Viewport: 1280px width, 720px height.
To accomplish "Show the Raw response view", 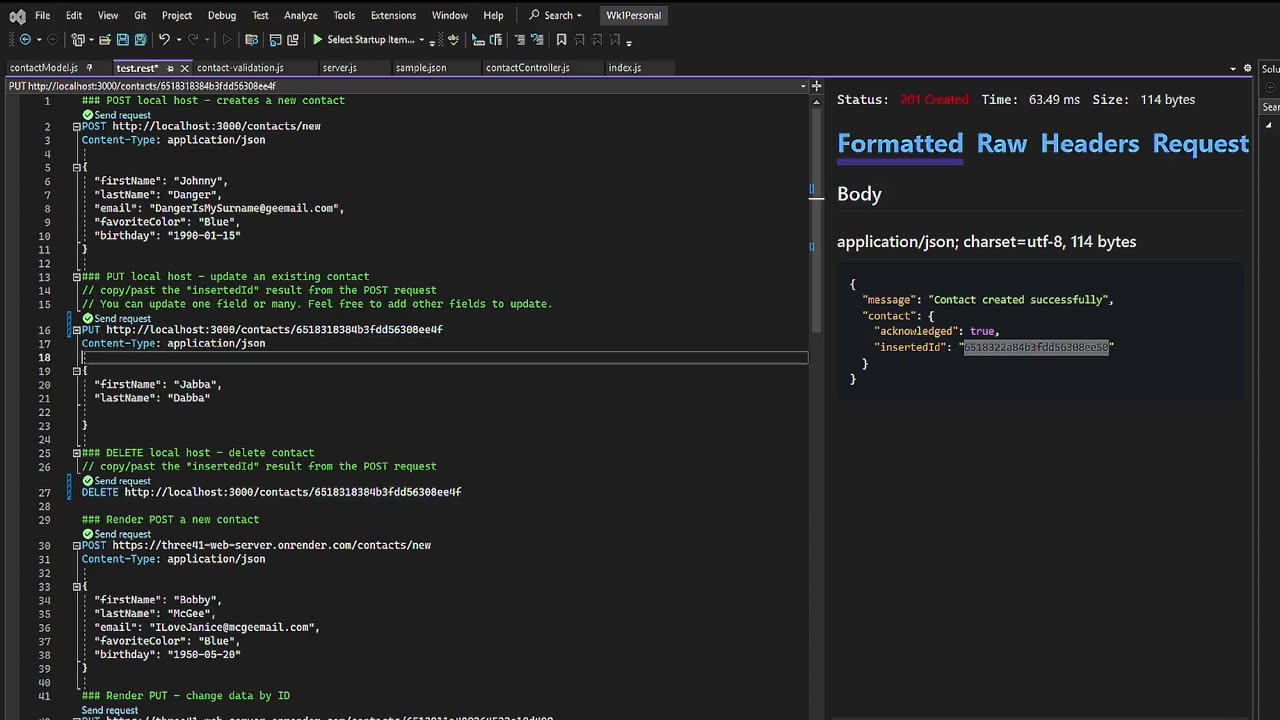I will point(1001,143).
